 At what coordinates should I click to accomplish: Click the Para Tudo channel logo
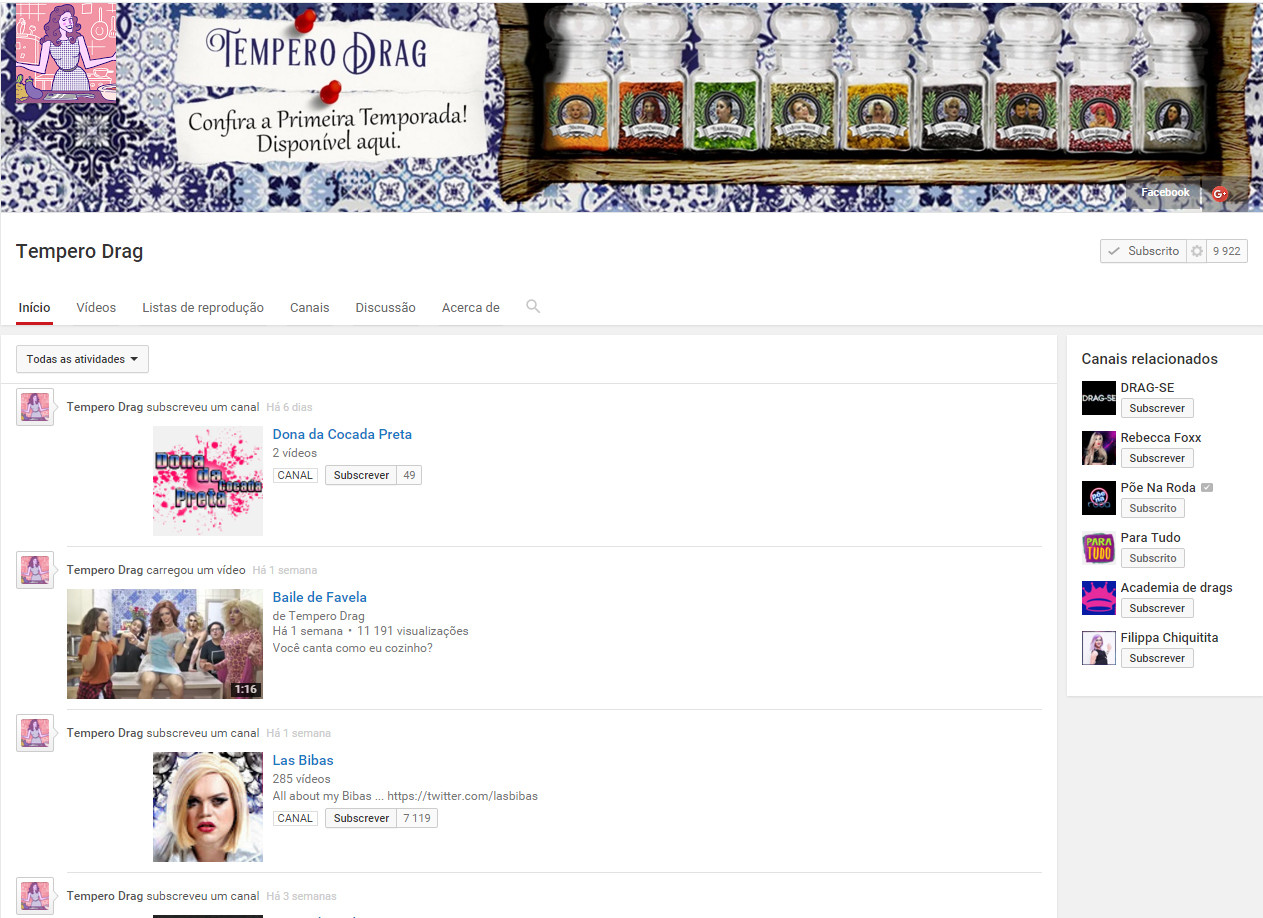[1098, 548]
